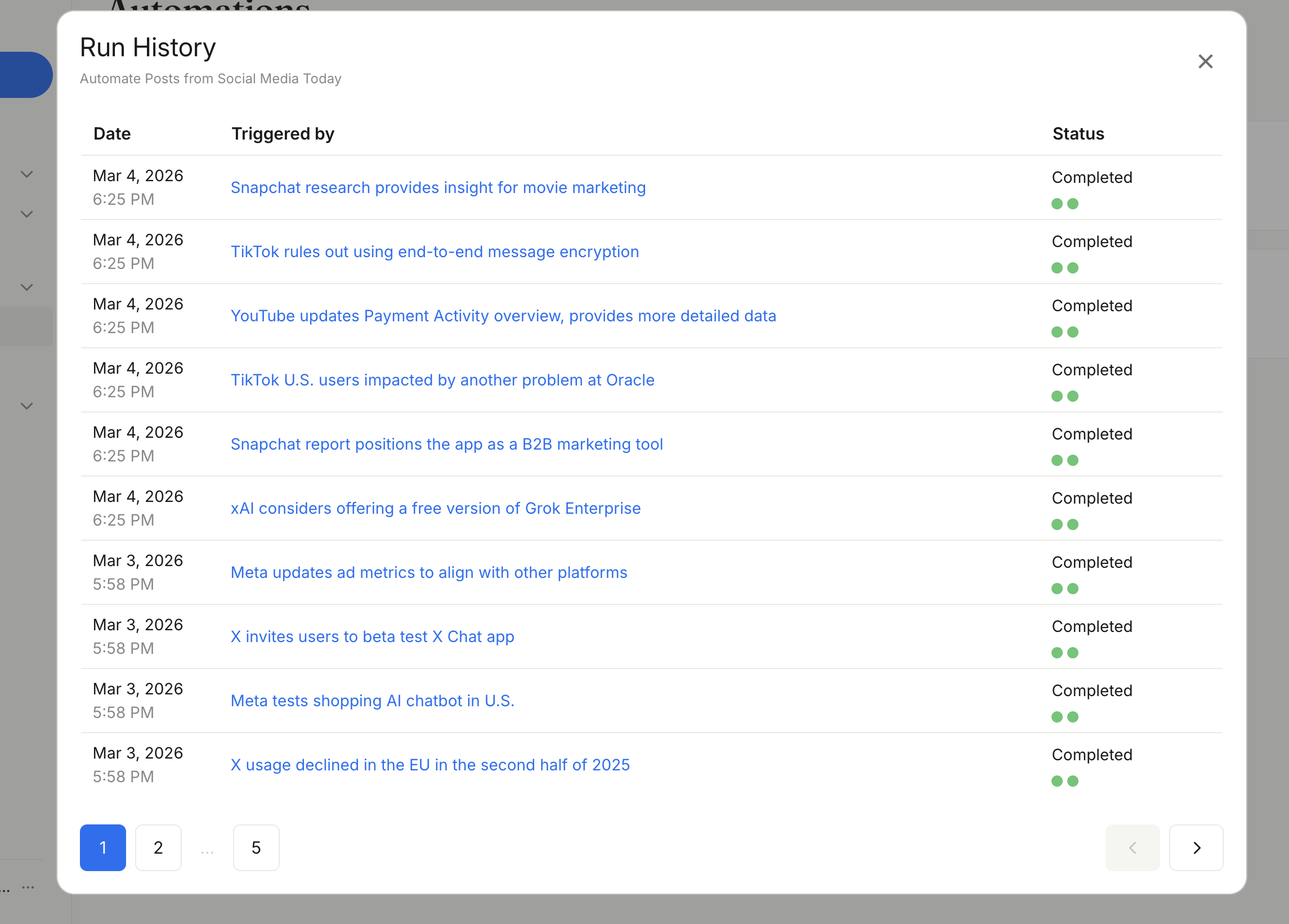Image resolution: width=1289 pixels, height=924 pixels.
Task: Click the previous page arrow icon
Action: (1133, 848)
